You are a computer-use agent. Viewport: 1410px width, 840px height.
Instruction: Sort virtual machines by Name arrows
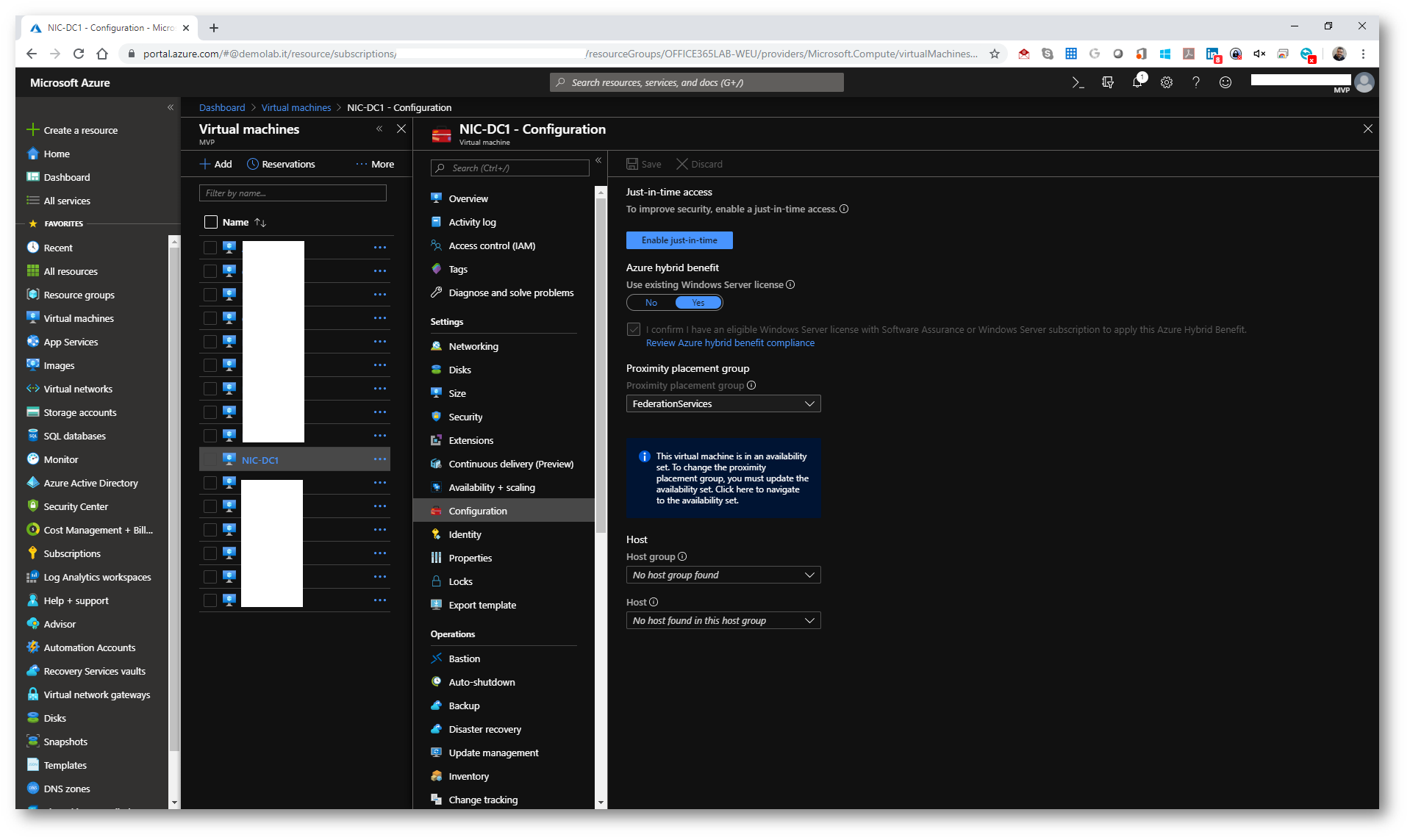tap(260, 223)
